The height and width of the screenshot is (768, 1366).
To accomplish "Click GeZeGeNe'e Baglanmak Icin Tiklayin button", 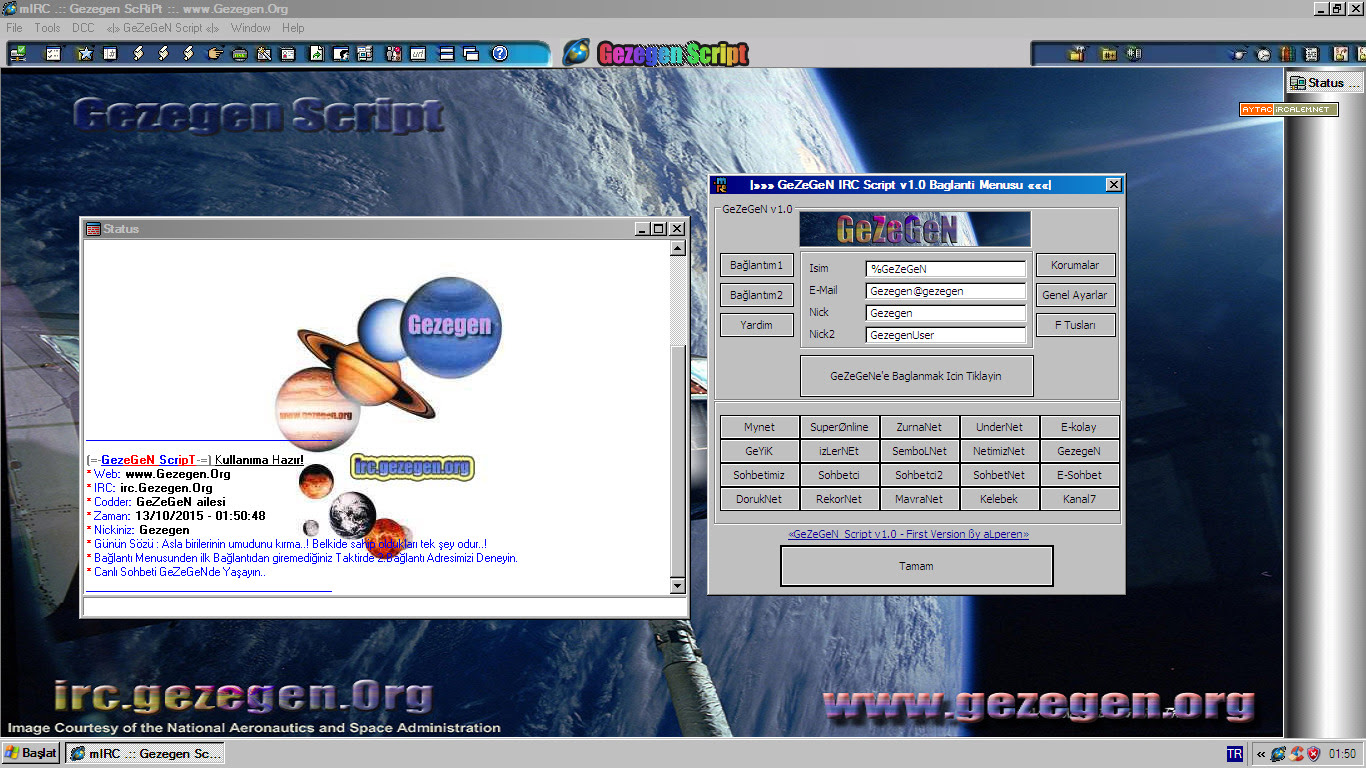I will [916, 376].
